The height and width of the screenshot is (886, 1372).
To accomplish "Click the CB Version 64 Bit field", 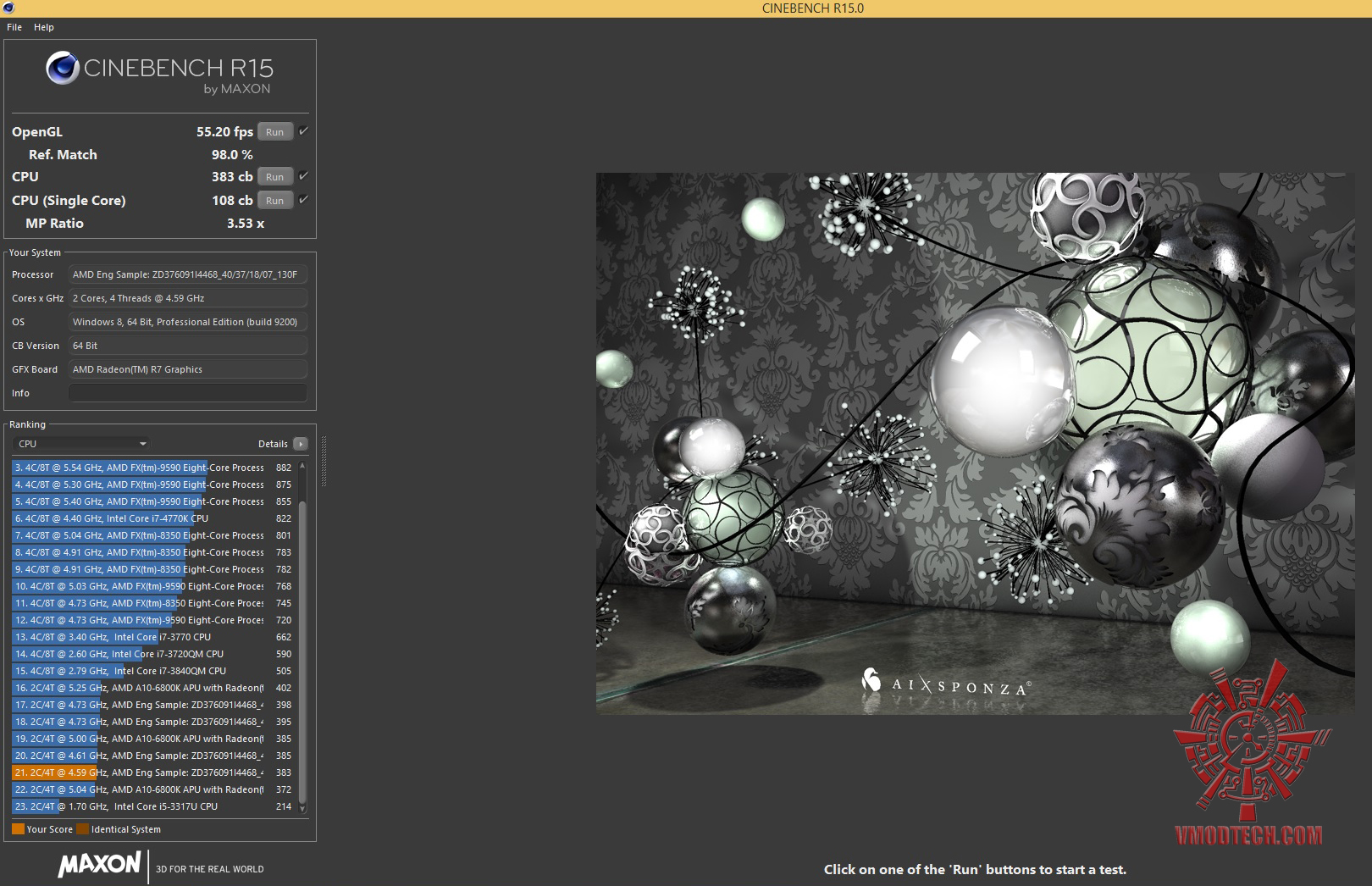I will [187, 346].
